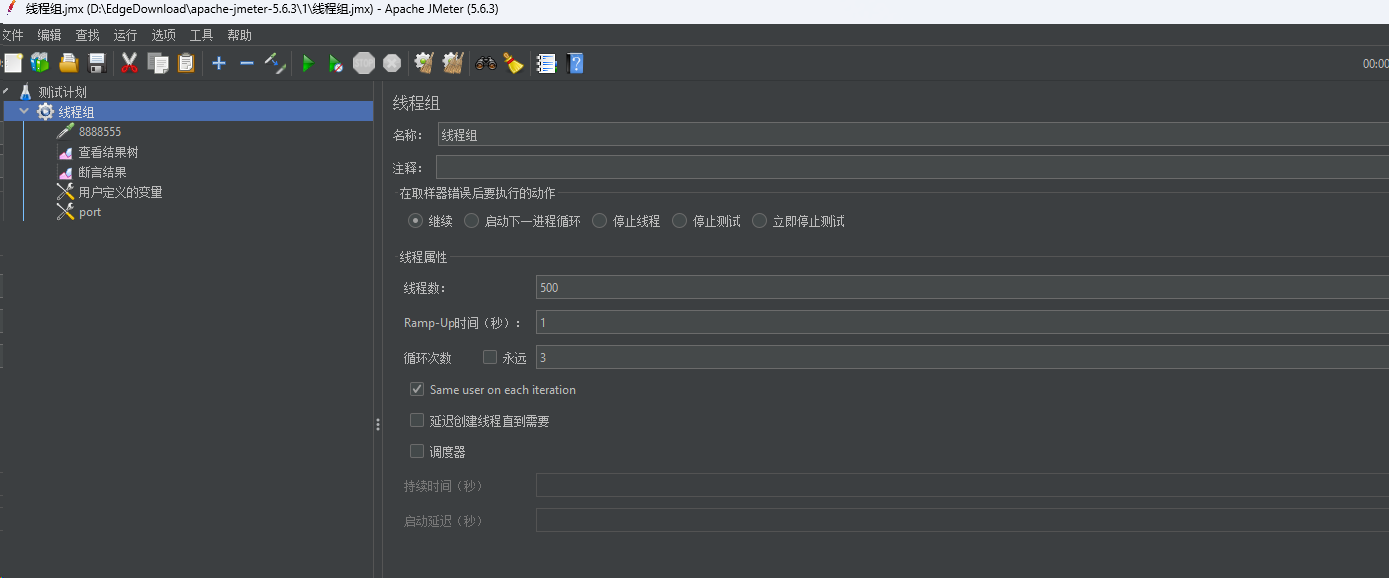Enable the 调度器 checkbox
The height and width of the screenshot is (578, 1389).
pos(417,452)
